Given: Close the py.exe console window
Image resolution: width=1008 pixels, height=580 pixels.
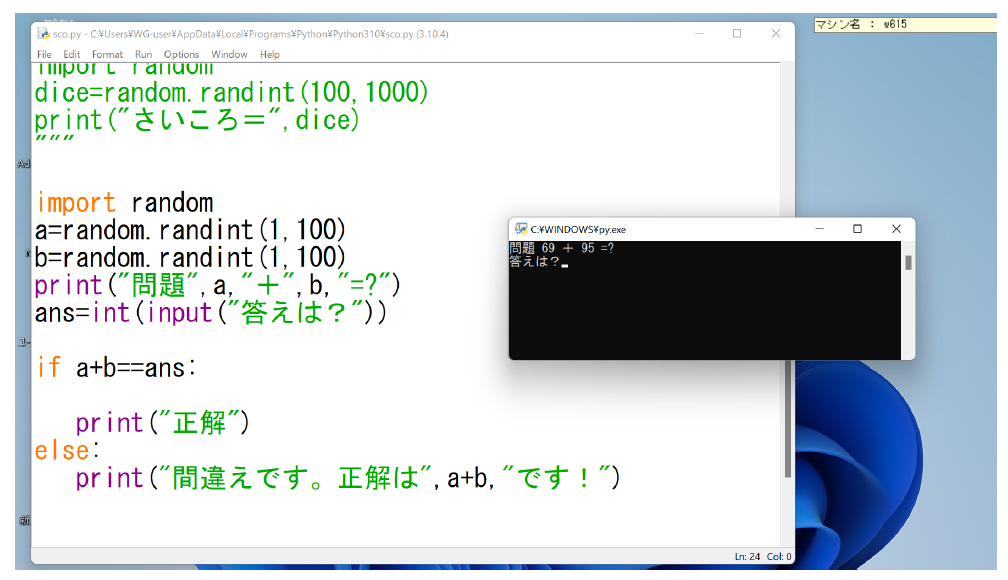Looking at the screenshot, I should click(x=896, y=229).
